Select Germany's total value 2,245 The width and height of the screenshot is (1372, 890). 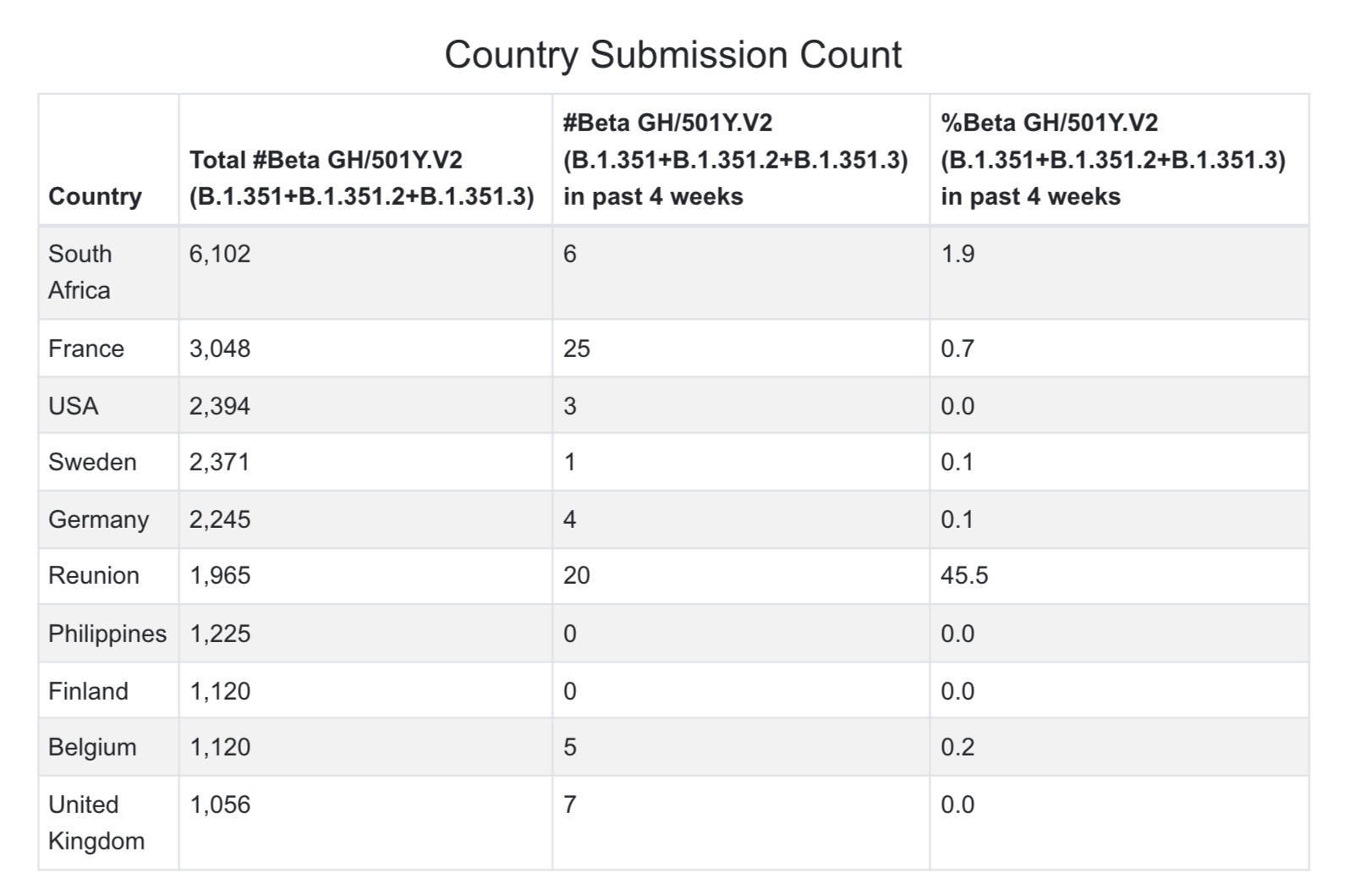(220, 519)
